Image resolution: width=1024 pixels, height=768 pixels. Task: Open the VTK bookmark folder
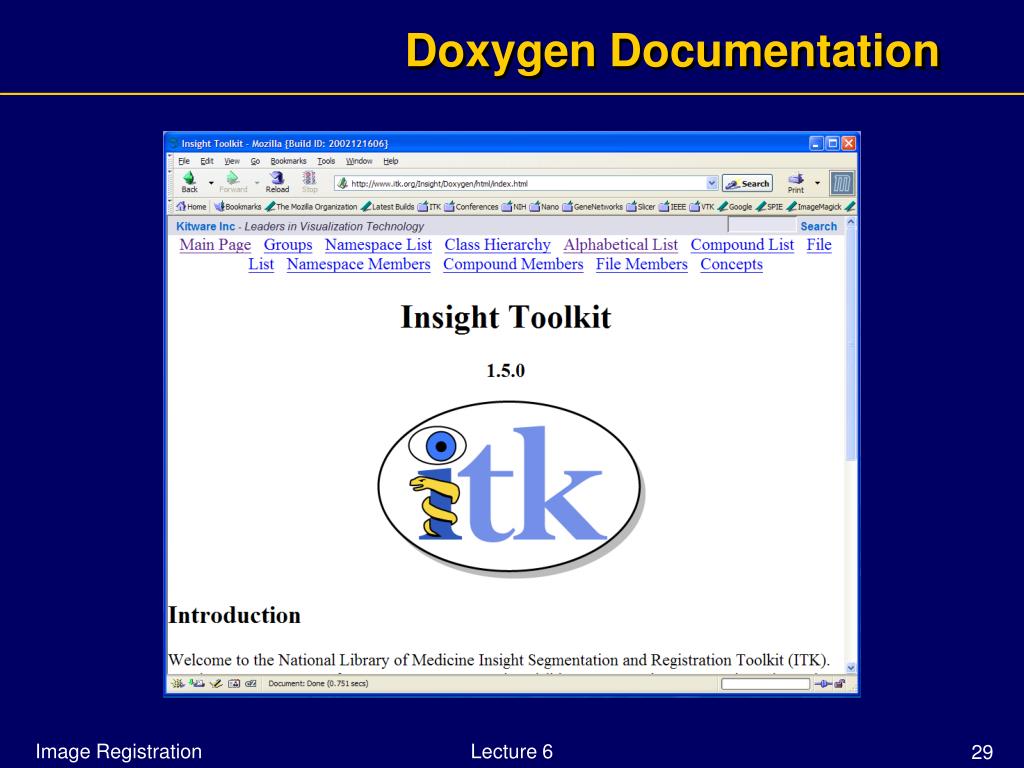click(x=702, y=206)
